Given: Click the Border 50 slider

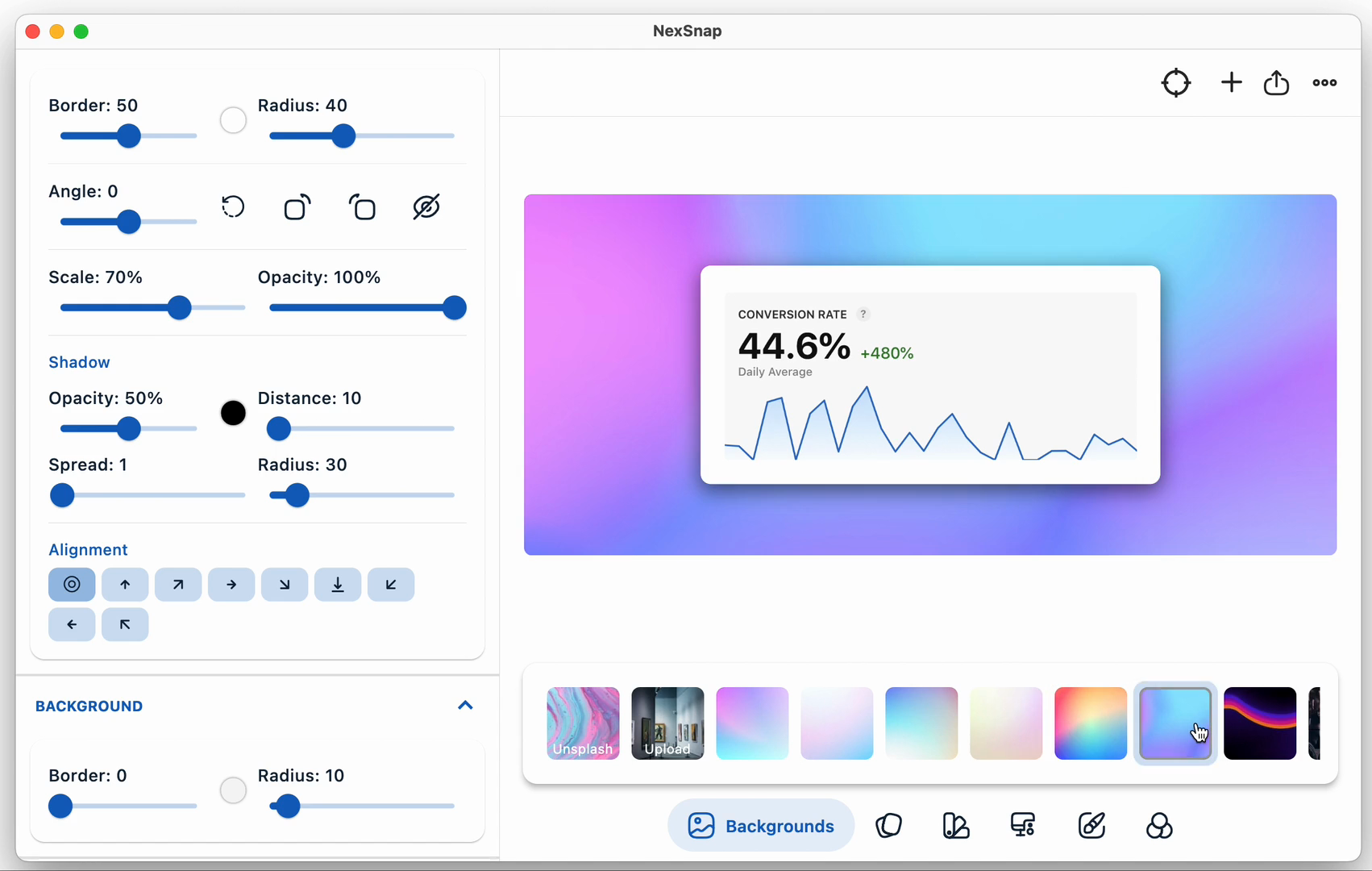Looking at the screenshot, I should pyautogui.click(x=128, y=136).
